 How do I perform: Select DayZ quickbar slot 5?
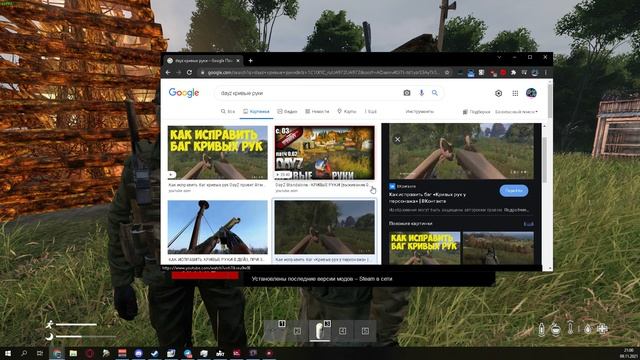point(365,331)
